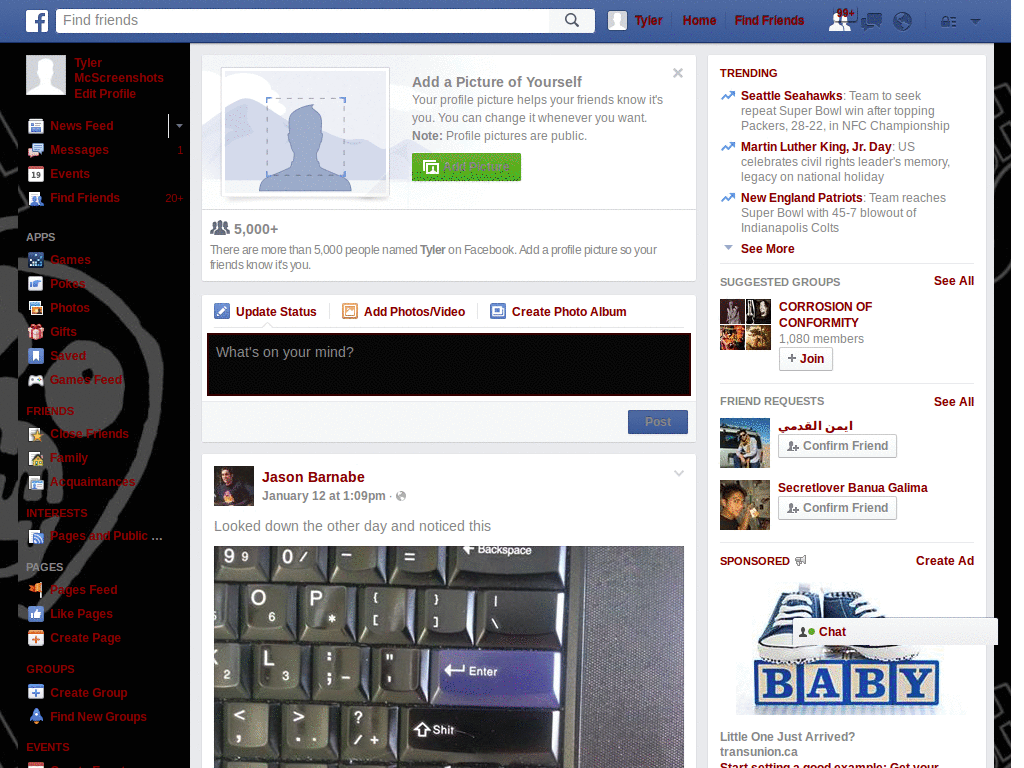Click the search magnifier icon
The height and width of the screenshot is (768, 1024).
(571, 20)
